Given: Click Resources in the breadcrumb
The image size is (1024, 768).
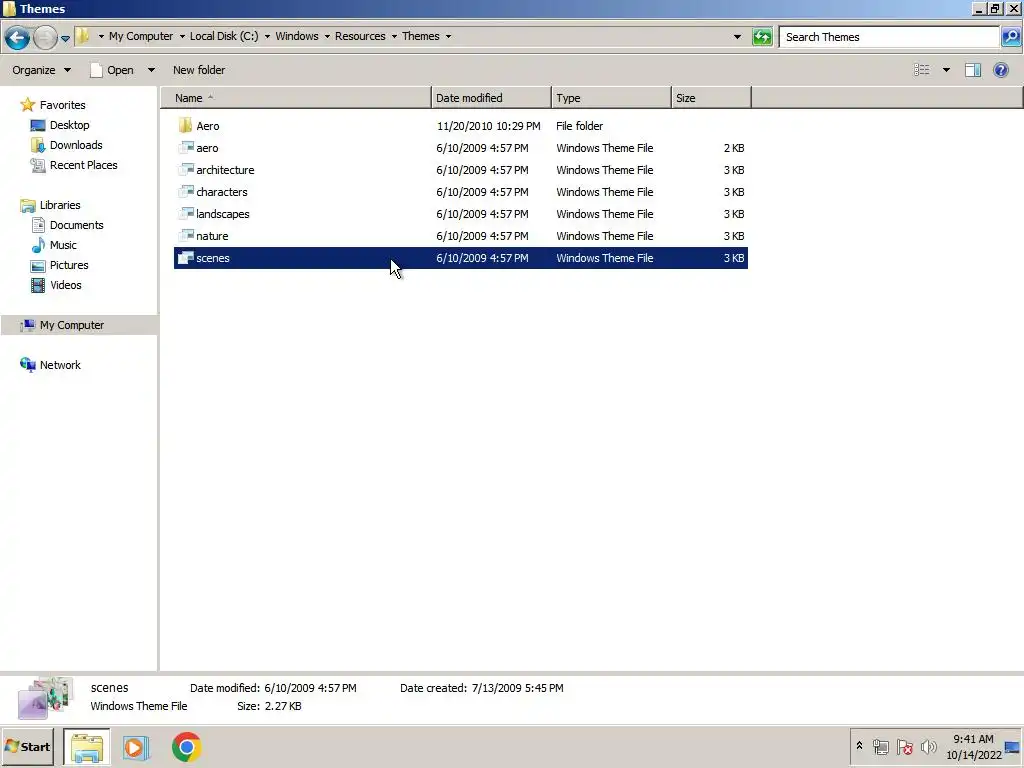Looking at the screenshot, I should (x=360, y=36).
